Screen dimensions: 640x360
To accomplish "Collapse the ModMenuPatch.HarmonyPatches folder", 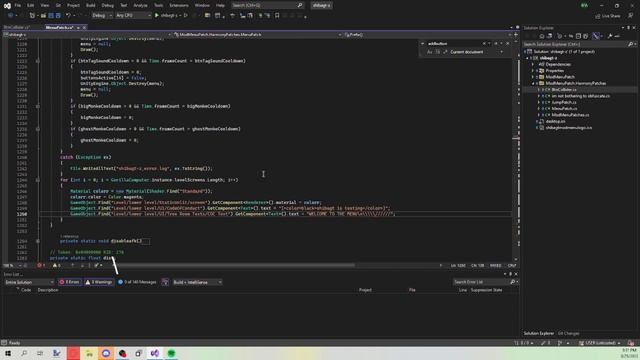I will (533, 83).
